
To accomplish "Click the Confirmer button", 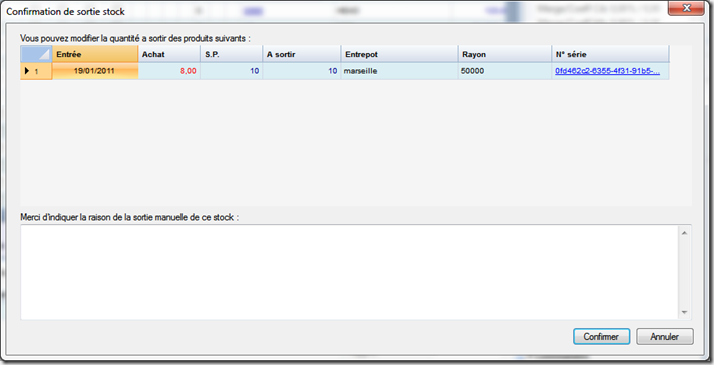I will tap(602, 337).
